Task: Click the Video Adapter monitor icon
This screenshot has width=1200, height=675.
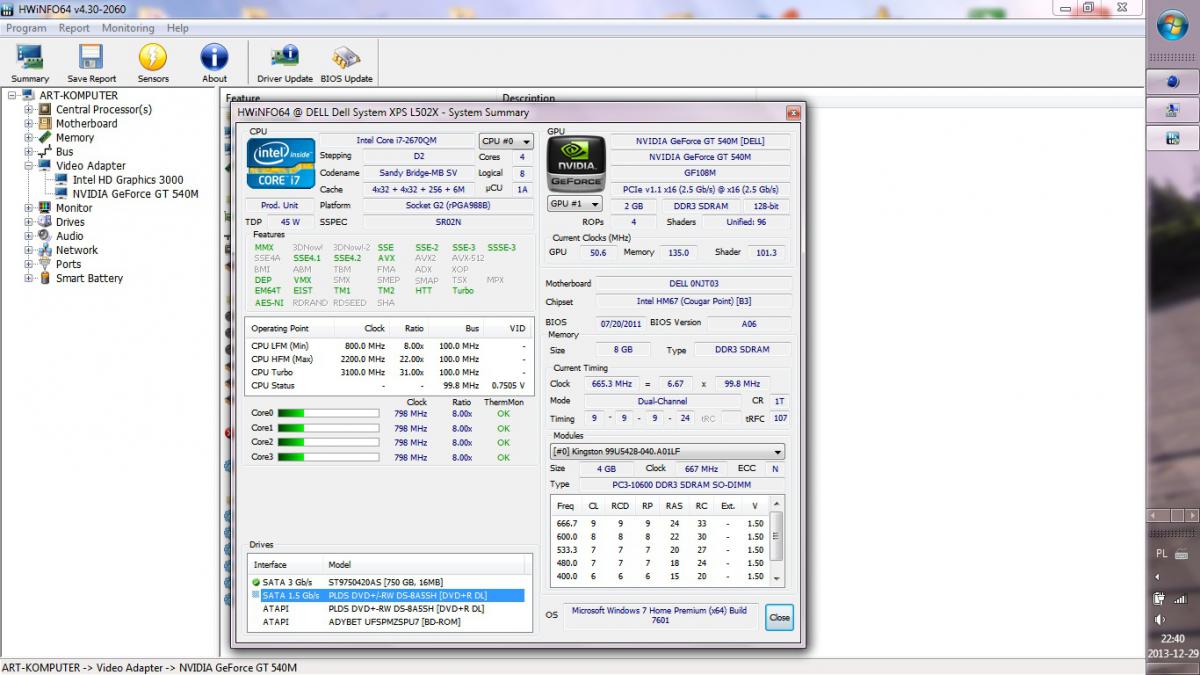Action: pos(45,166)
